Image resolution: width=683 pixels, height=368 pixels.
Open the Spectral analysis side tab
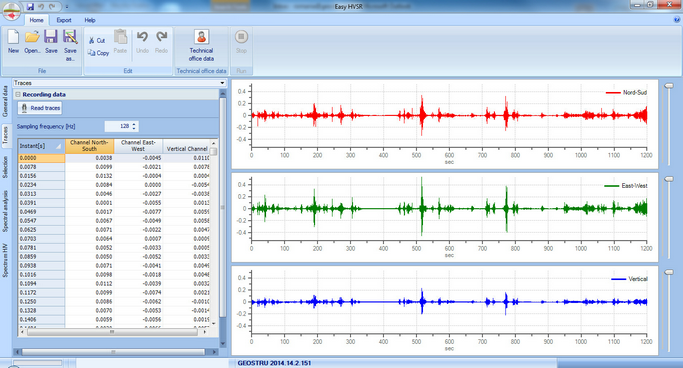[5, 211]
